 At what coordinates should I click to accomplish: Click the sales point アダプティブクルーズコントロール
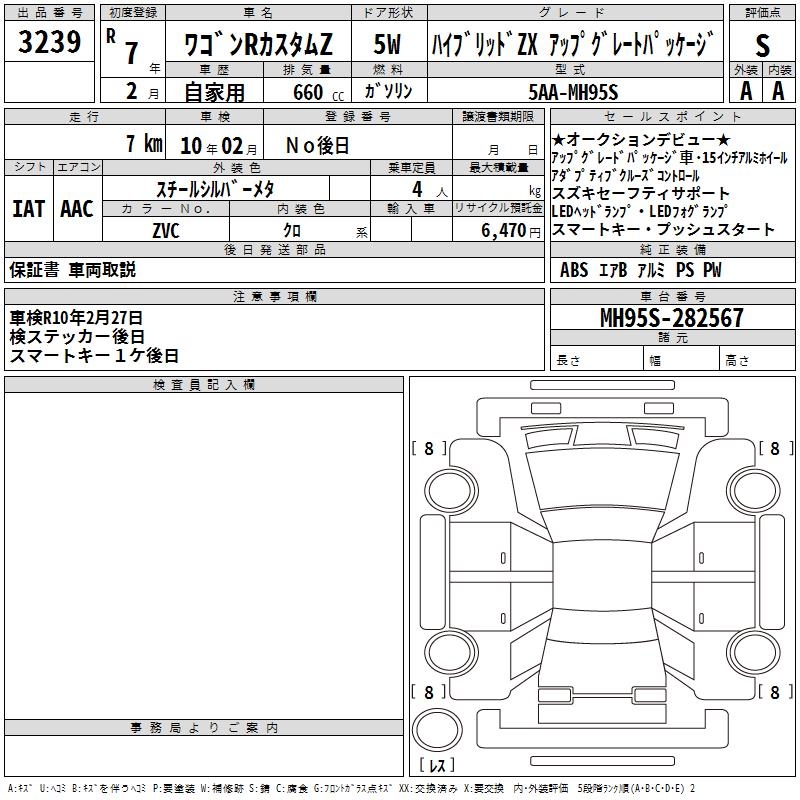625,176
